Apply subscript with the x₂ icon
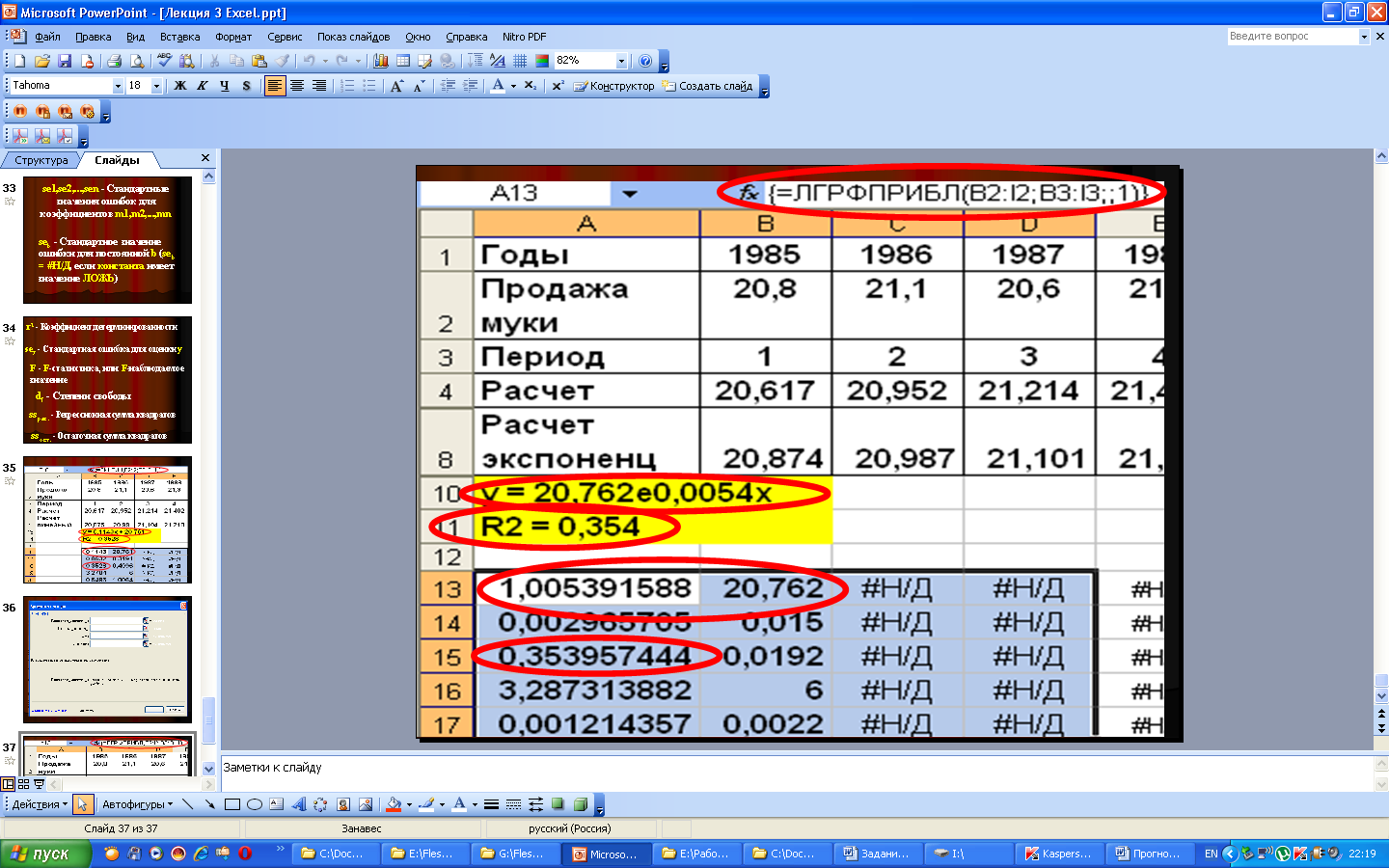Image resolution: width=1389 pixels, height=868 pixels. [531, 86]
